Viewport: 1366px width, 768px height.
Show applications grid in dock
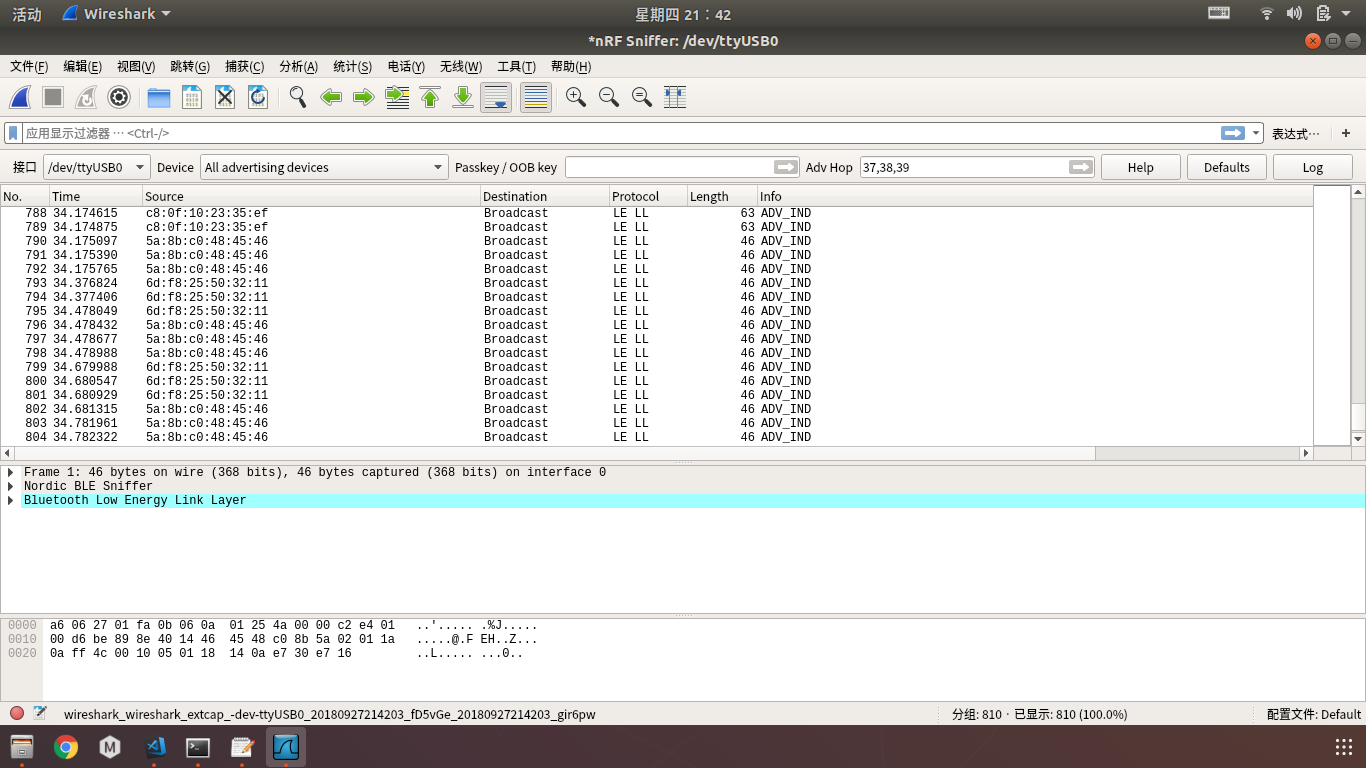click(1344, 747)
